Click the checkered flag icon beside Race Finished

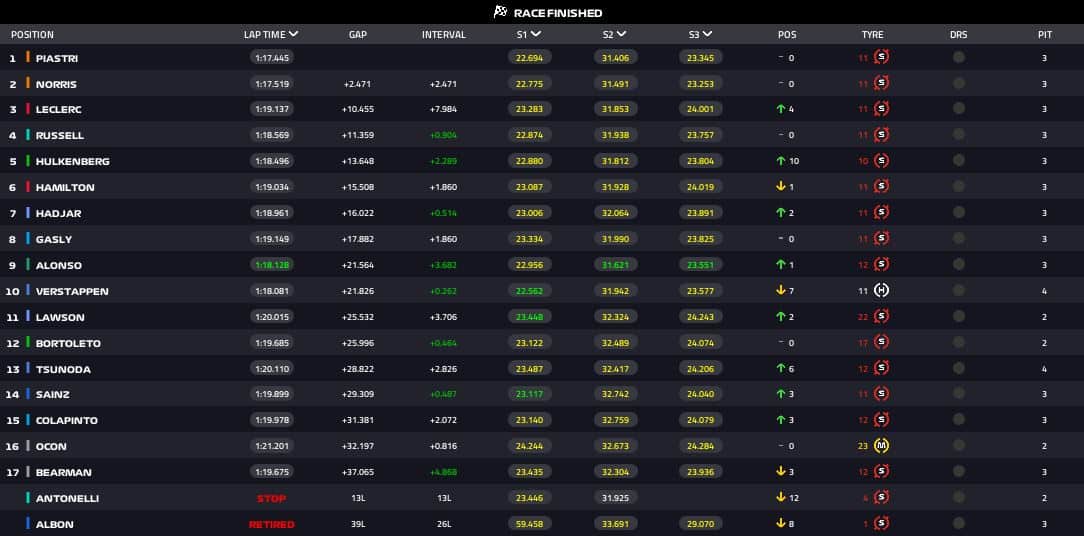[x=501, y=12]
